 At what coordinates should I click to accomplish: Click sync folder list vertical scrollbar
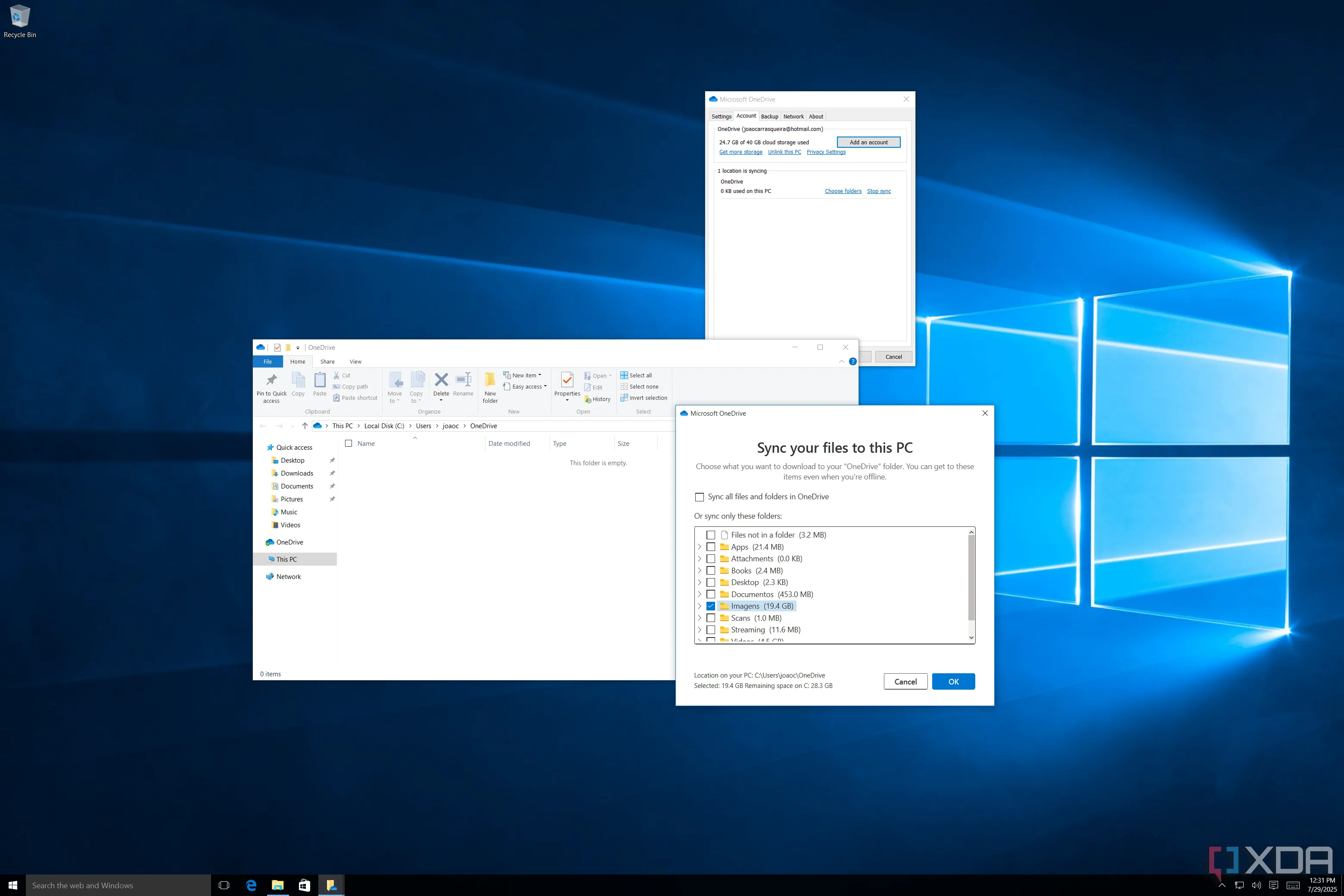click(x=971, y=577)
